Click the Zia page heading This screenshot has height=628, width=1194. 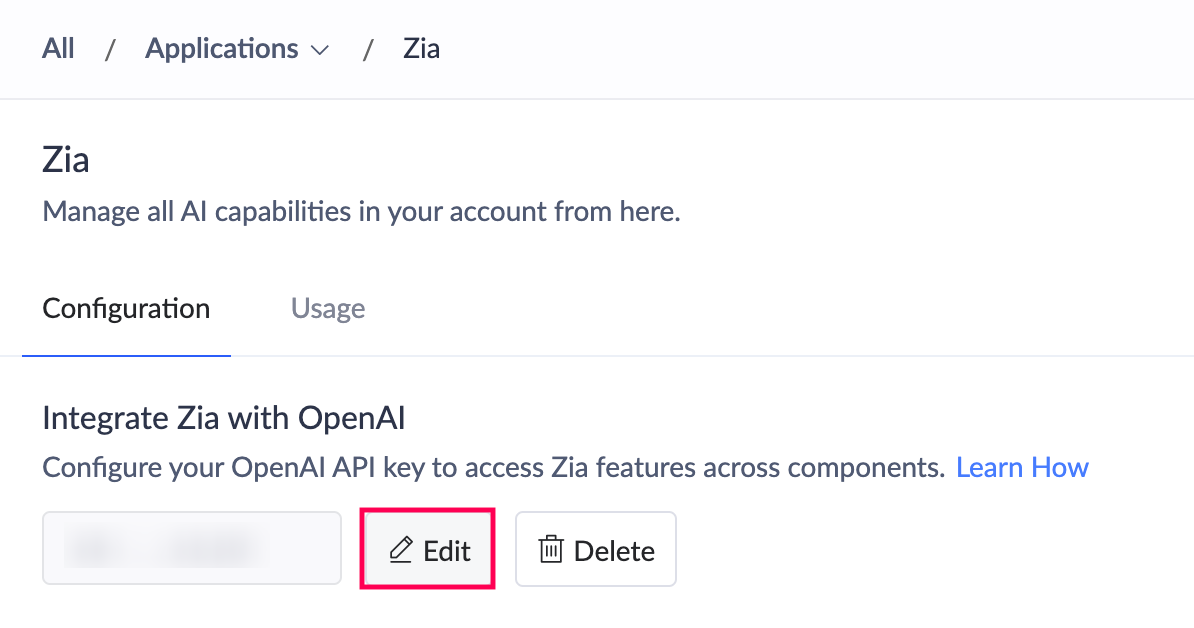point(66,159)
